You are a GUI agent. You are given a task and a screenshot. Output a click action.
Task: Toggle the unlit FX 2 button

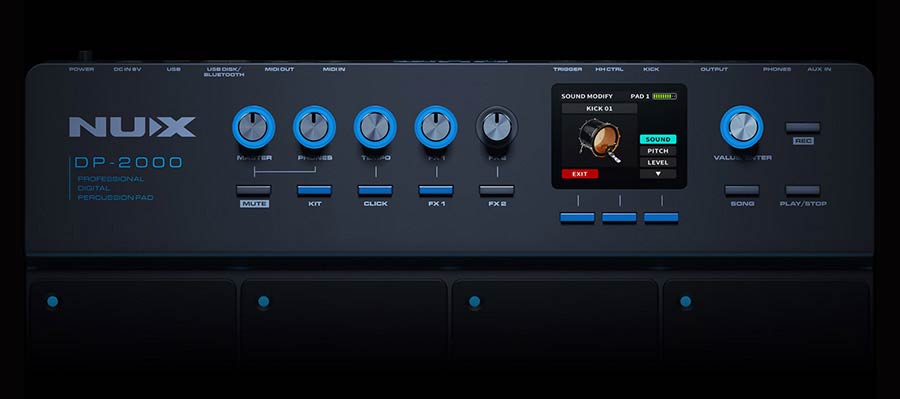point(496,191)
